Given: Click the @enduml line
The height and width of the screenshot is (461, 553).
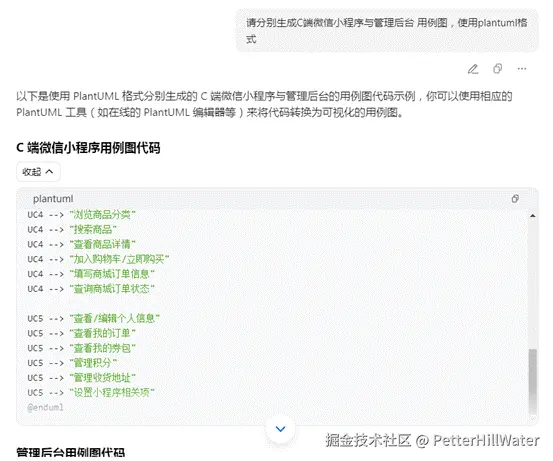Looking at the screenshot, I should point(45,407).
